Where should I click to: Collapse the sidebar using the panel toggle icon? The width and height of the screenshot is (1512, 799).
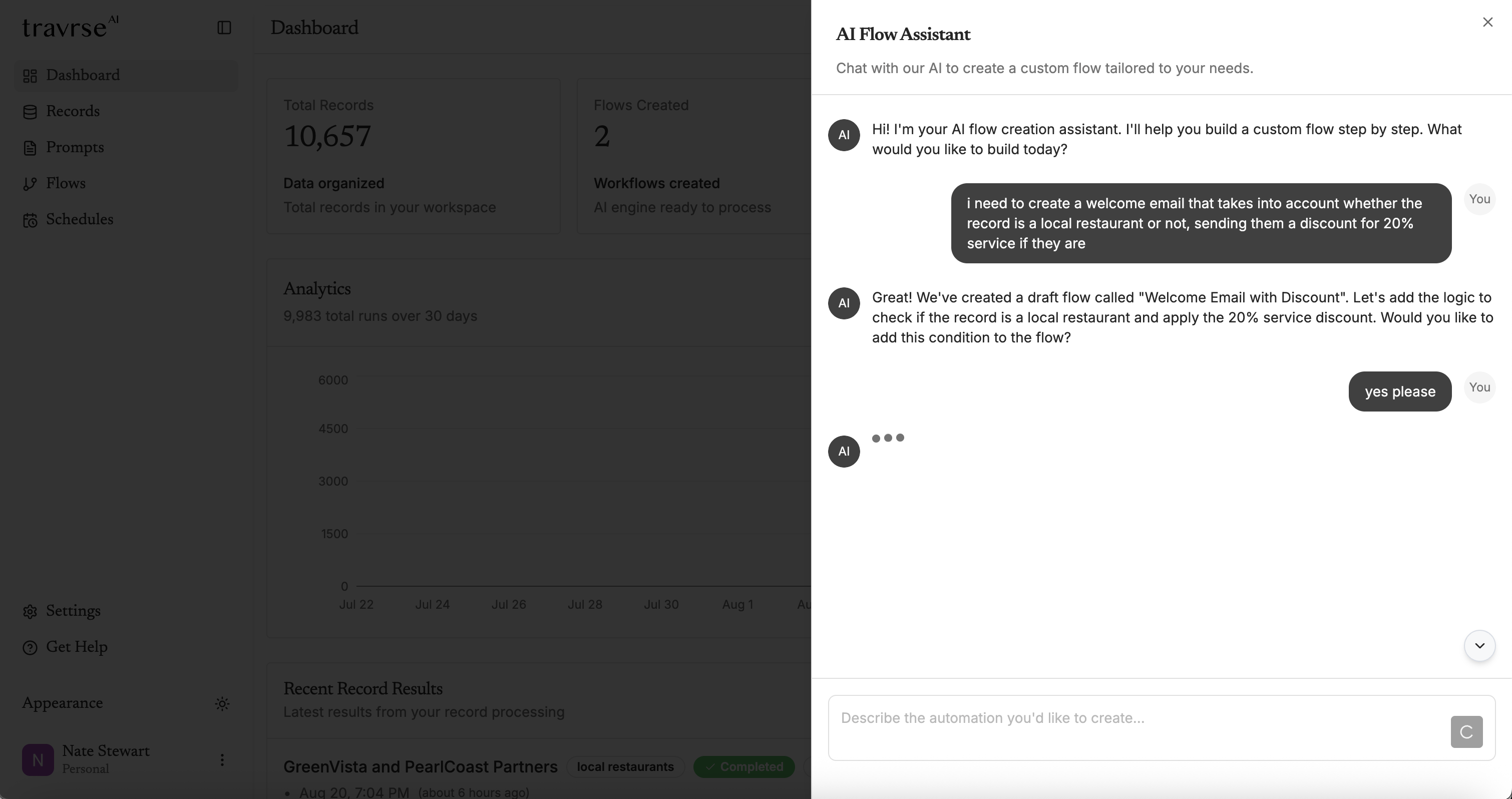224,28
